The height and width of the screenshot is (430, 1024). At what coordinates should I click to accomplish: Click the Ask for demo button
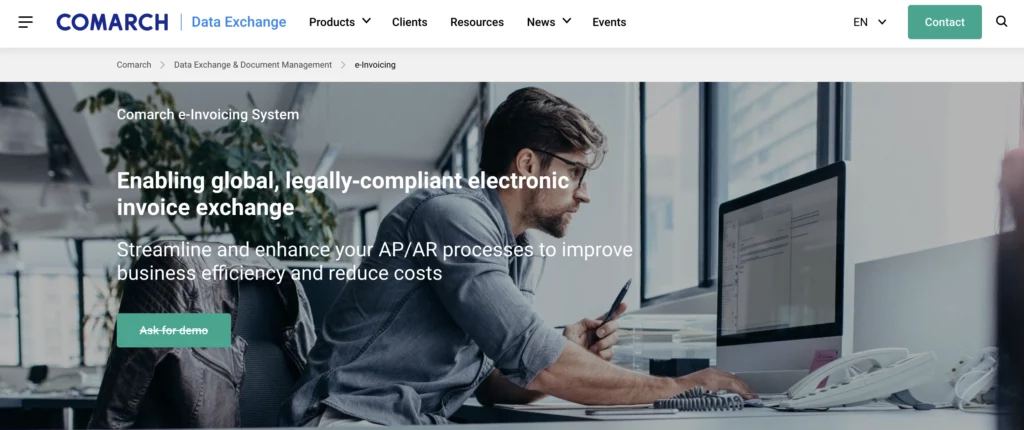(x=174, y=331)
